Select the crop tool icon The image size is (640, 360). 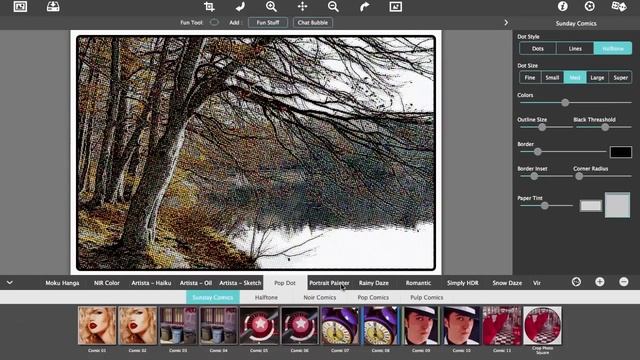(x=209, y=6)
